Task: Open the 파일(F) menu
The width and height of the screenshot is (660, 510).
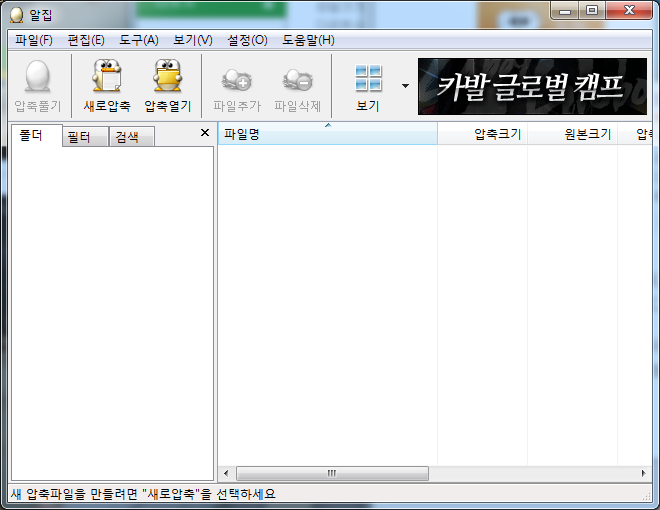Action: click(x=34, y=40)
